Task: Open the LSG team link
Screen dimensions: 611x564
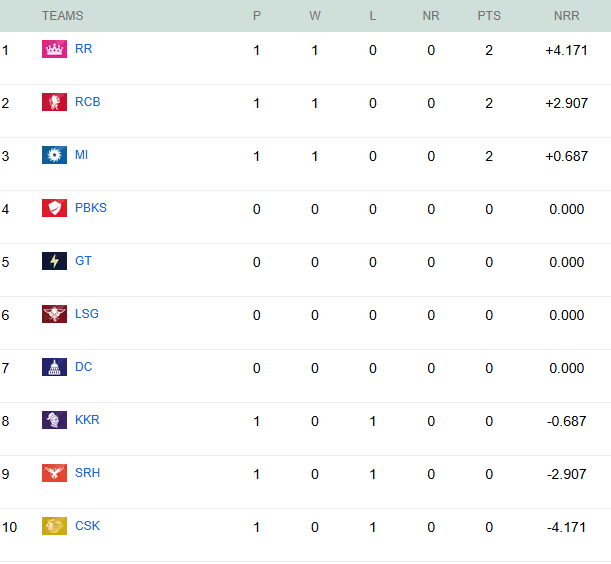Action: coord(86,314)
